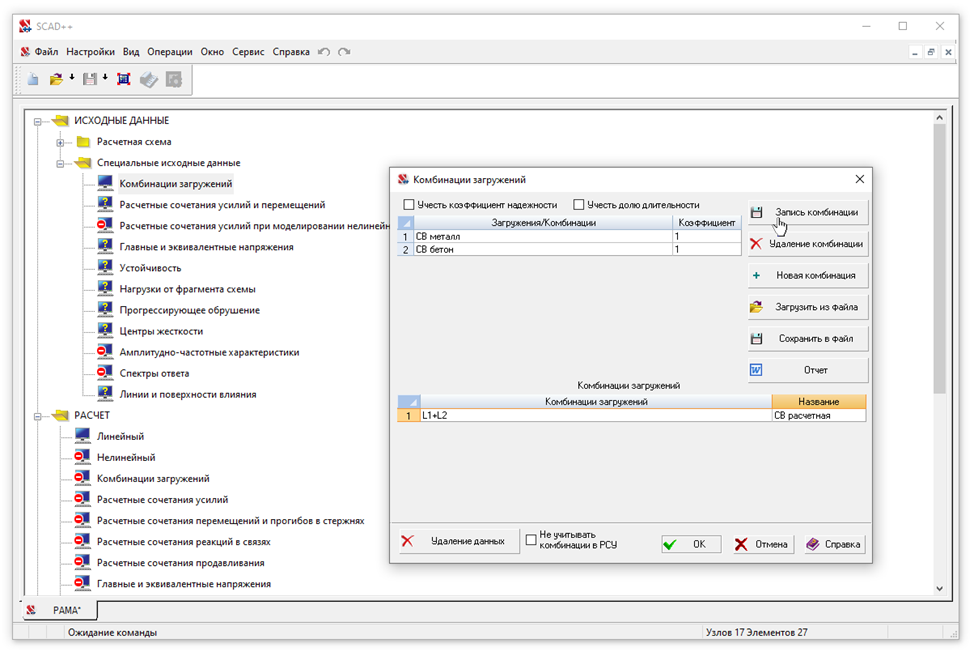Click blocked icon beside Нелинейный calculation
The image size is (974, 652).
click(82, 456)
